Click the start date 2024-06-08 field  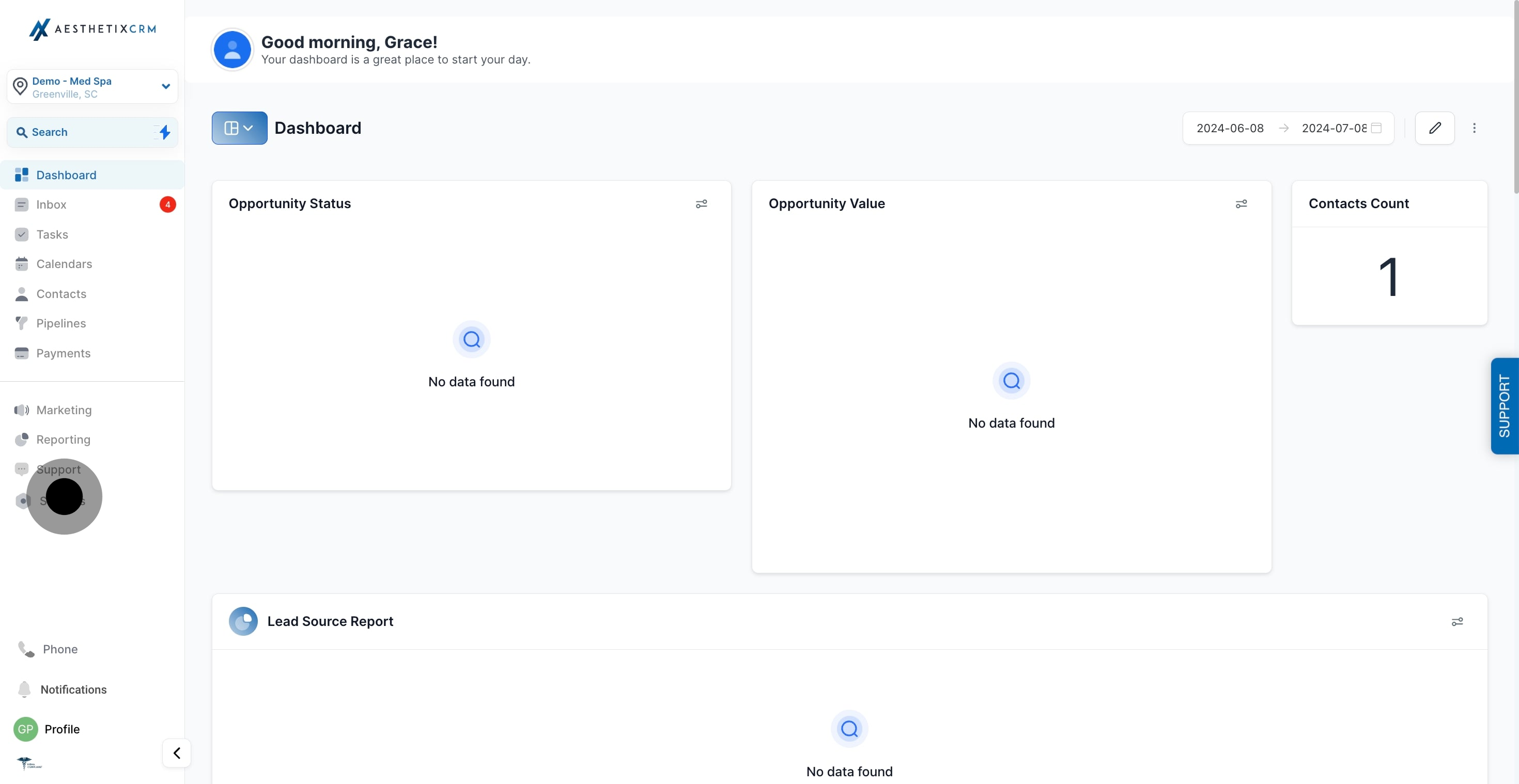click(x=1230, y=128)
